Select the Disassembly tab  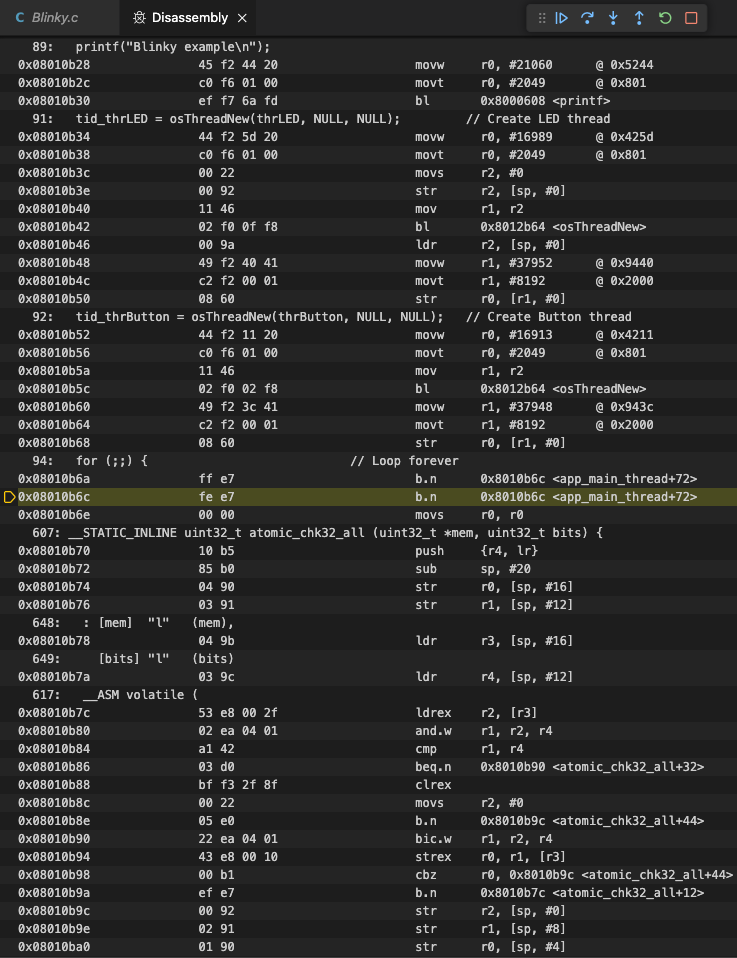189,18
